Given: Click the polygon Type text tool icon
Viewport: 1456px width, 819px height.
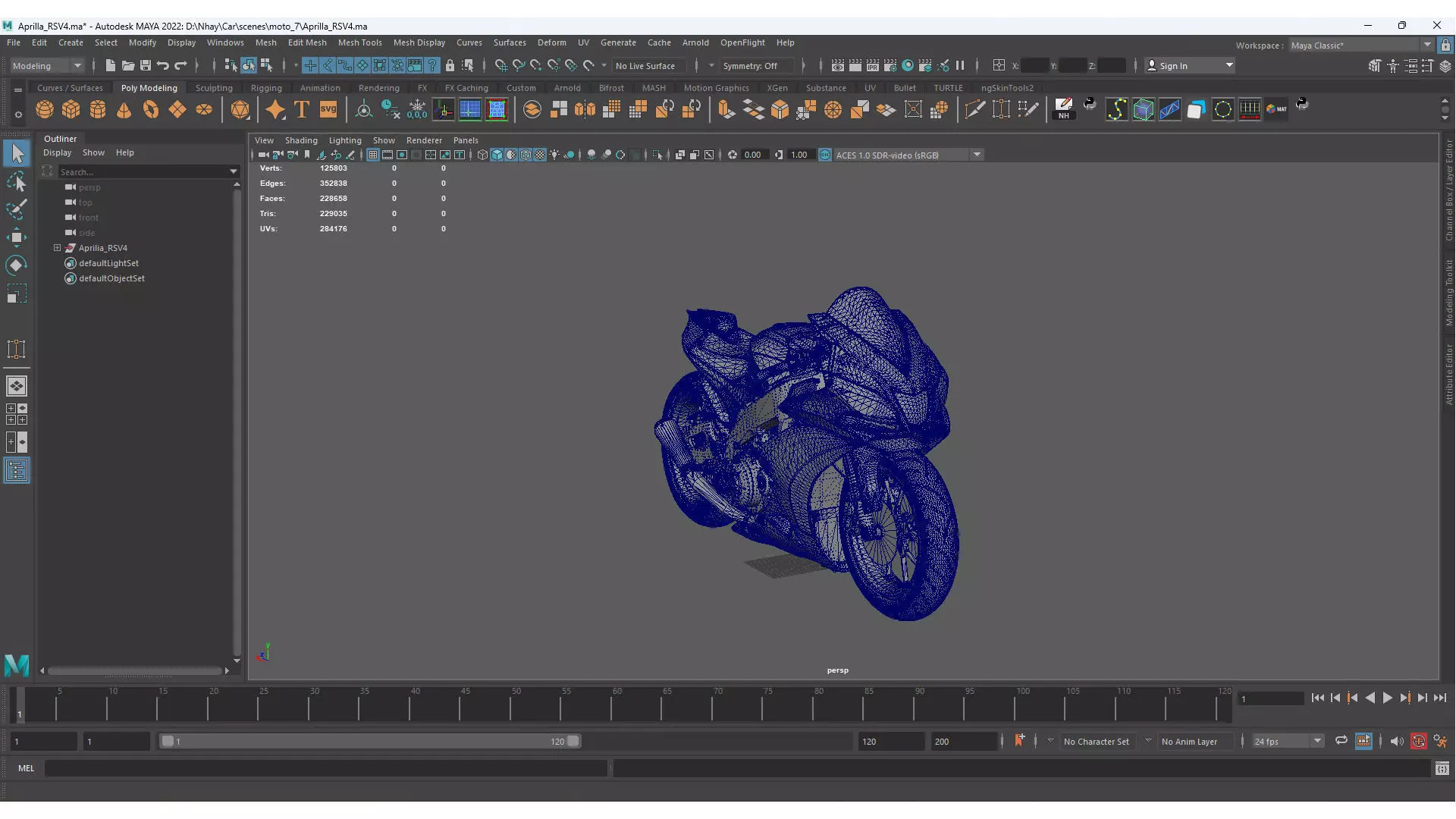Looking at the screenshot, I should (x=302, y=110).
